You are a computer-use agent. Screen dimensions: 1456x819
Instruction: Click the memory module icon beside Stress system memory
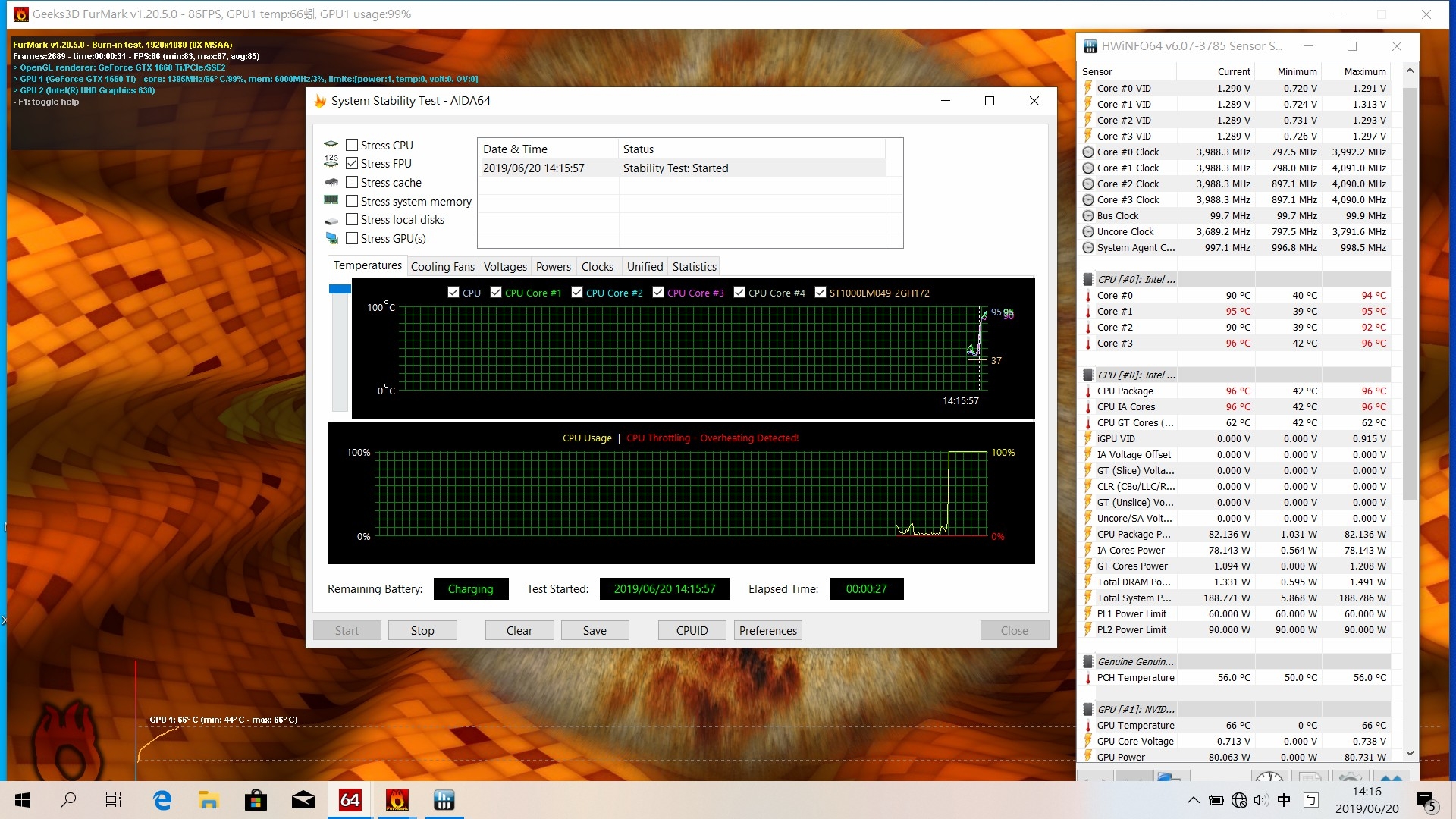[x=331, y=199]
